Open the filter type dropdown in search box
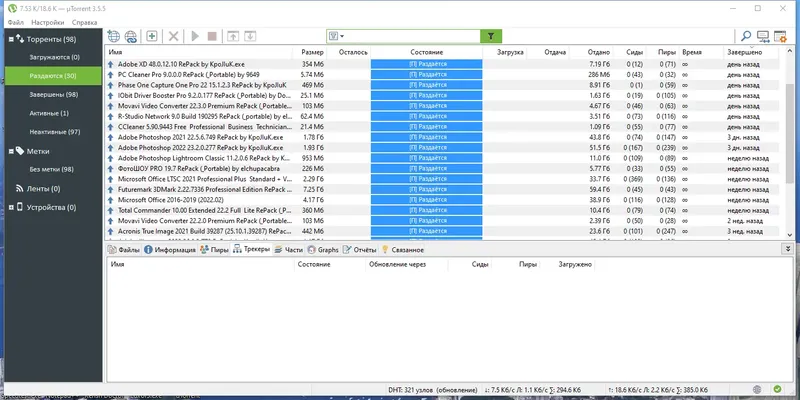The width and height of the screenshot is (800, 400). (x=337, y=36)
